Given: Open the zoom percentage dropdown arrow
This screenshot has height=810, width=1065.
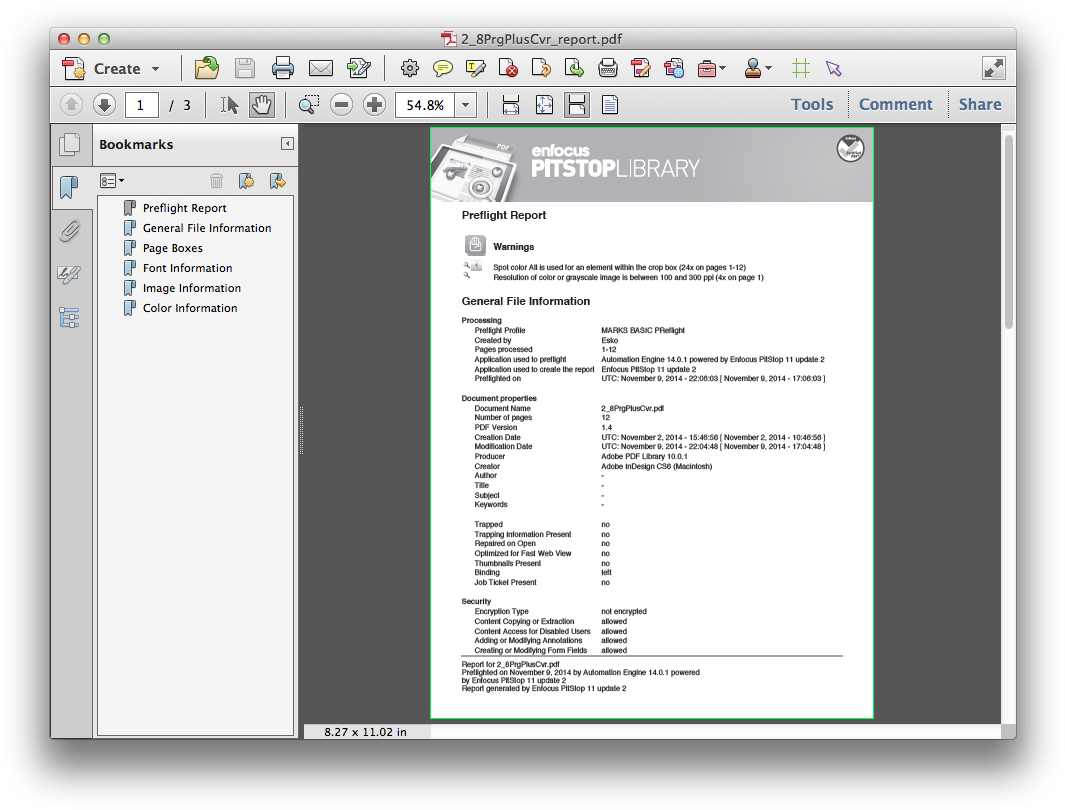Looking at the screenshot, I should coord(465,105).
